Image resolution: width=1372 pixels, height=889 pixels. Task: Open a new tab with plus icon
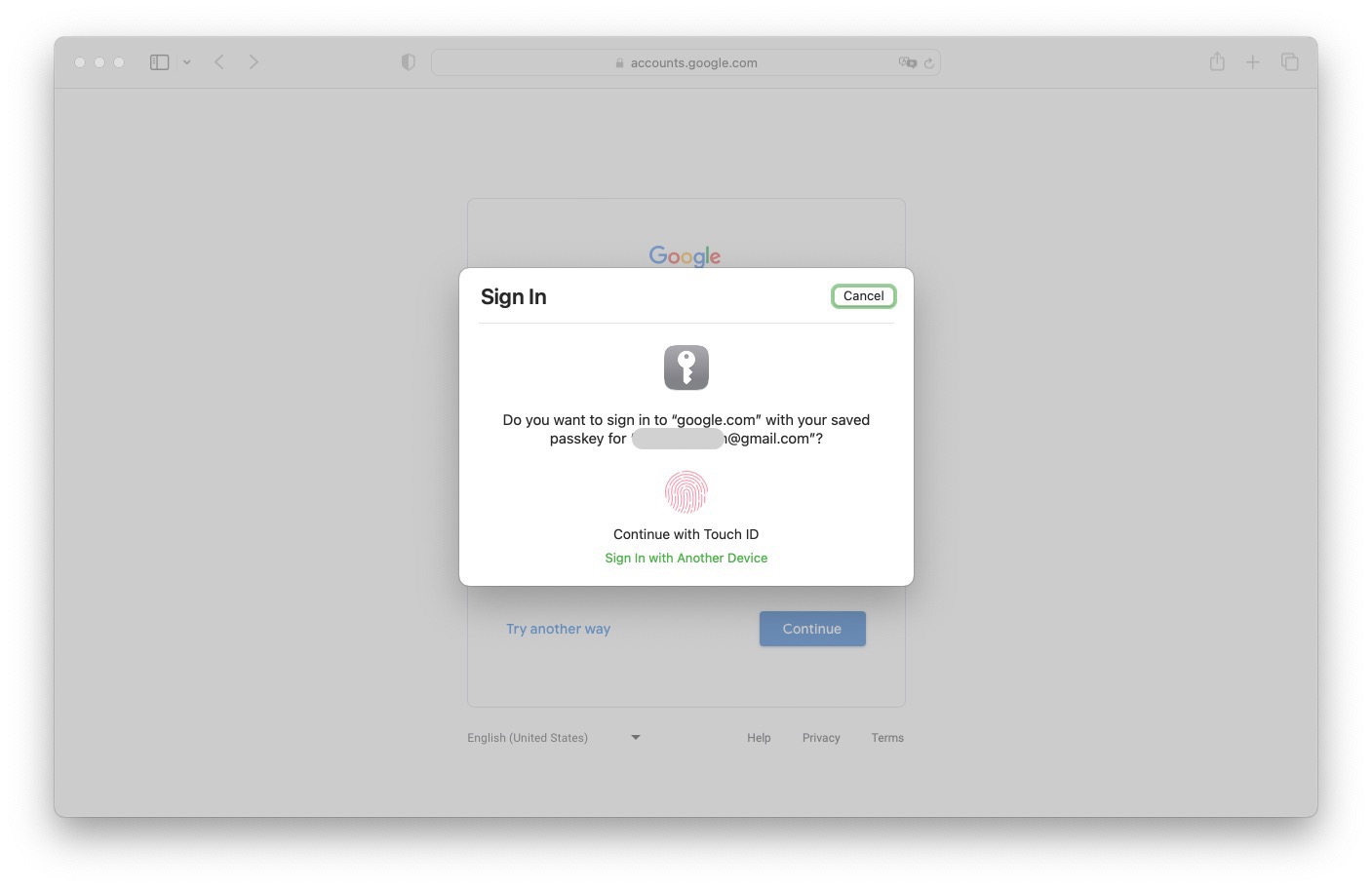coord(1252,62)
